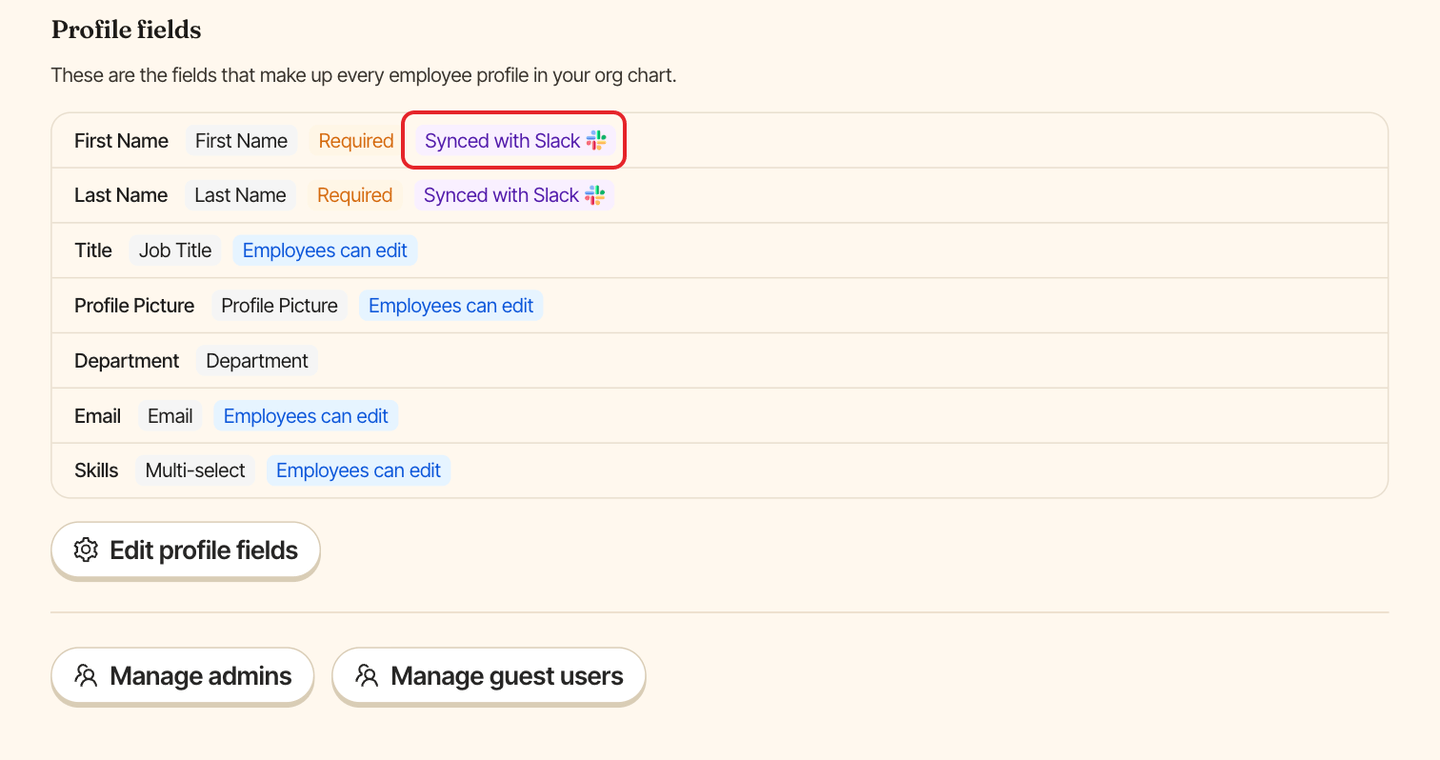Screen dimensions: 1440x760
Task: Click the Slack logo in First Name row
Action: pyautogui.click(x=596, y=141)
